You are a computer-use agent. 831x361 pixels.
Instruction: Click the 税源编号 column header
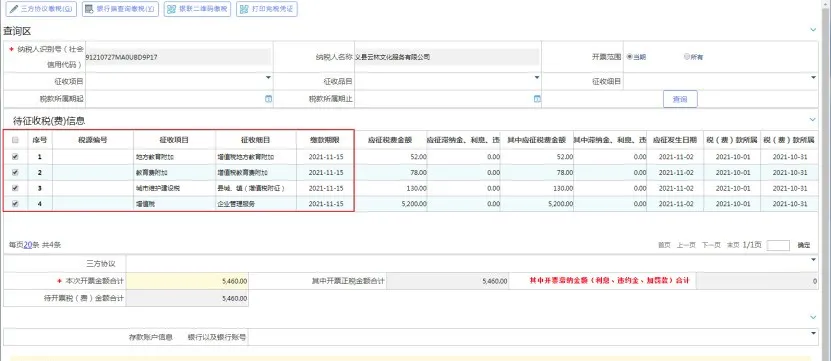pyautogui.click(x=93, y=140)
